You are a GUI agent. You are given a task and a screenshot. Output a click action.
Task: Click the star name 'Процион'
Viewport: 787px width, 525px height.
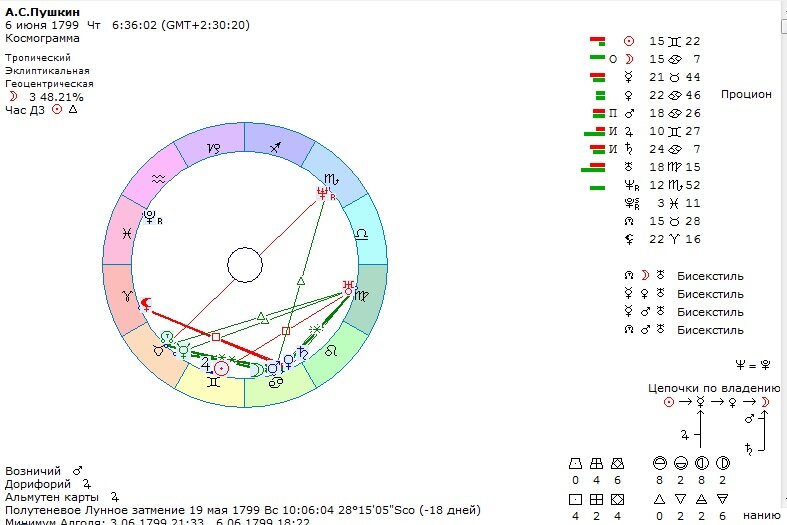tap(746, 94)
